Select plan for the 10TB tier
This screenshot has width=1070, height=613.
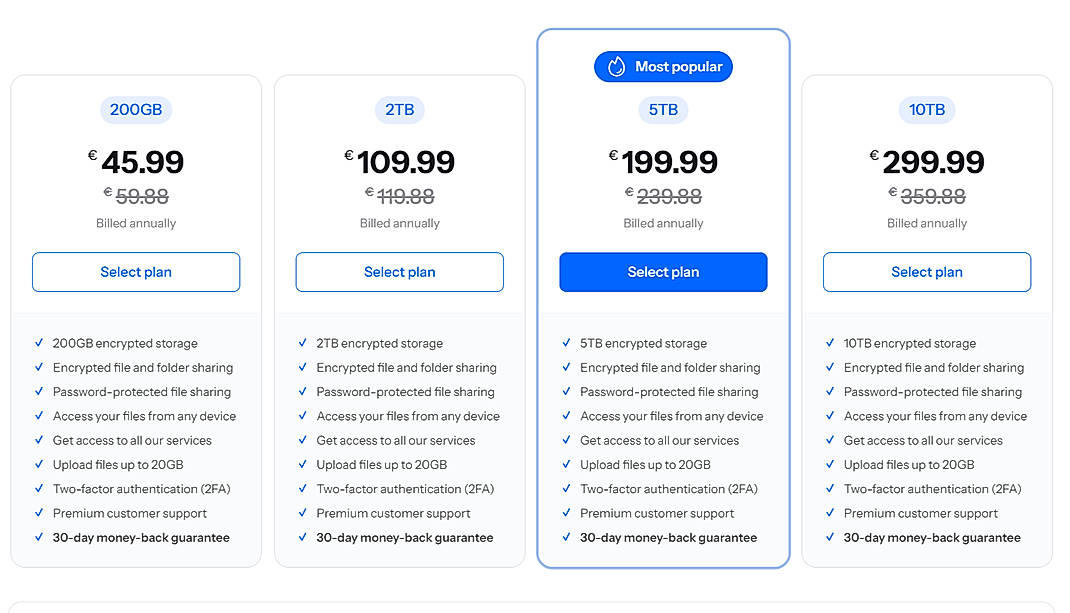(927, 272)
